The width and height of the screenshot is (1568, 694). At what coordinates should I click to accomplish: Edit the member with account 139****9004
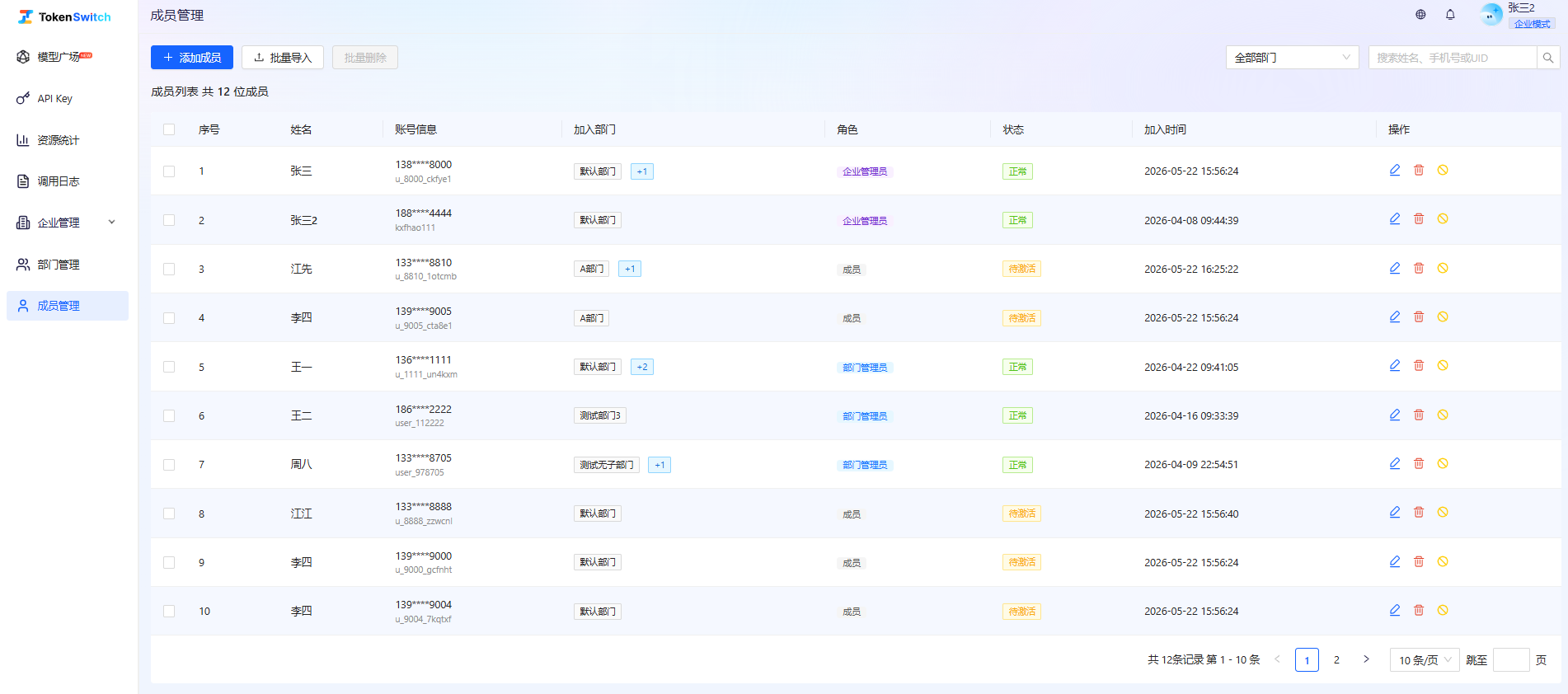1395,611
